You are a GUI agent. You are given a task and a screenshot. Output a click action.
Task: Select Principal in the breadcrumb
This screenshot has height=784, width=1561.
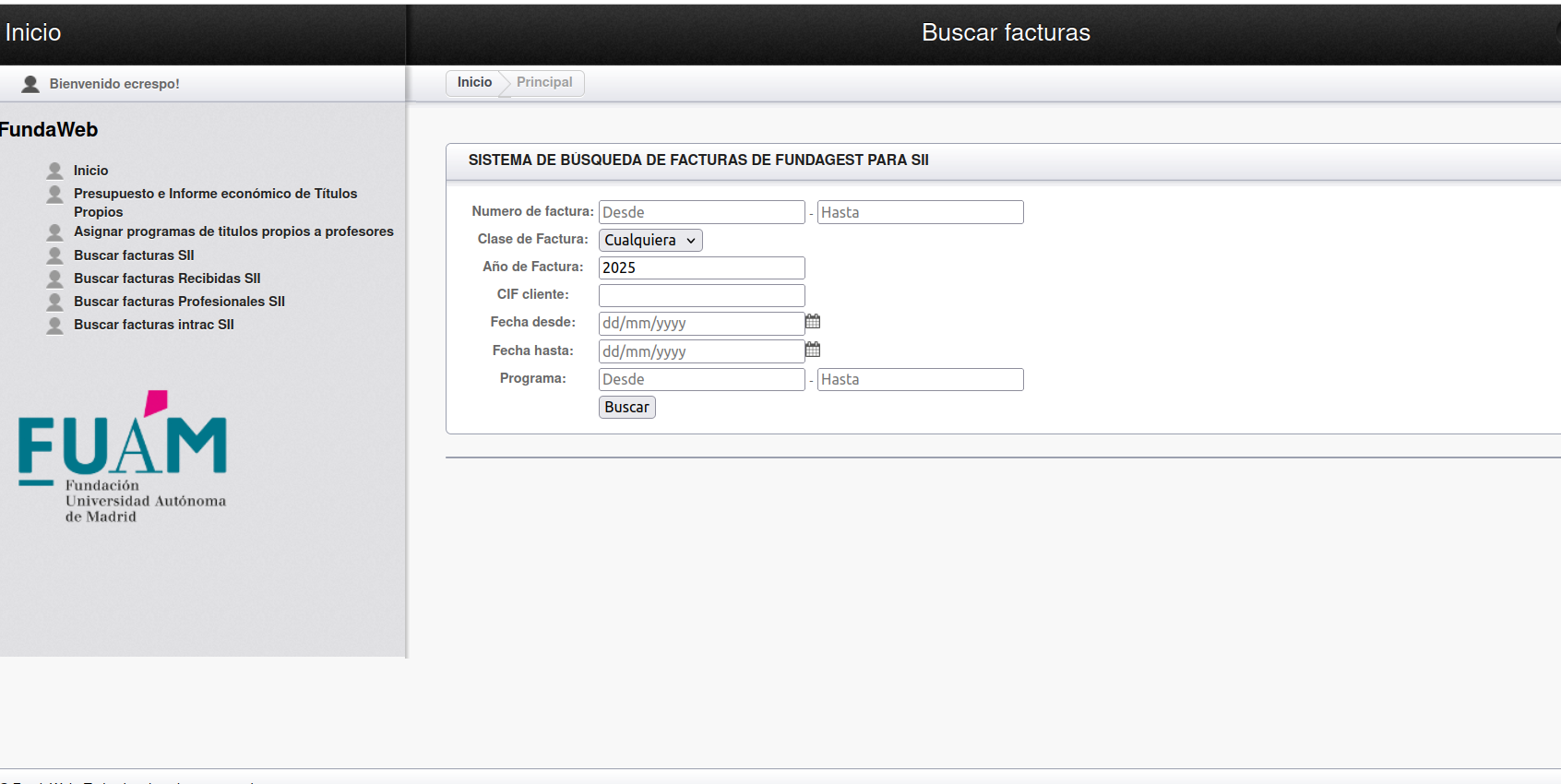coord(544,82)
